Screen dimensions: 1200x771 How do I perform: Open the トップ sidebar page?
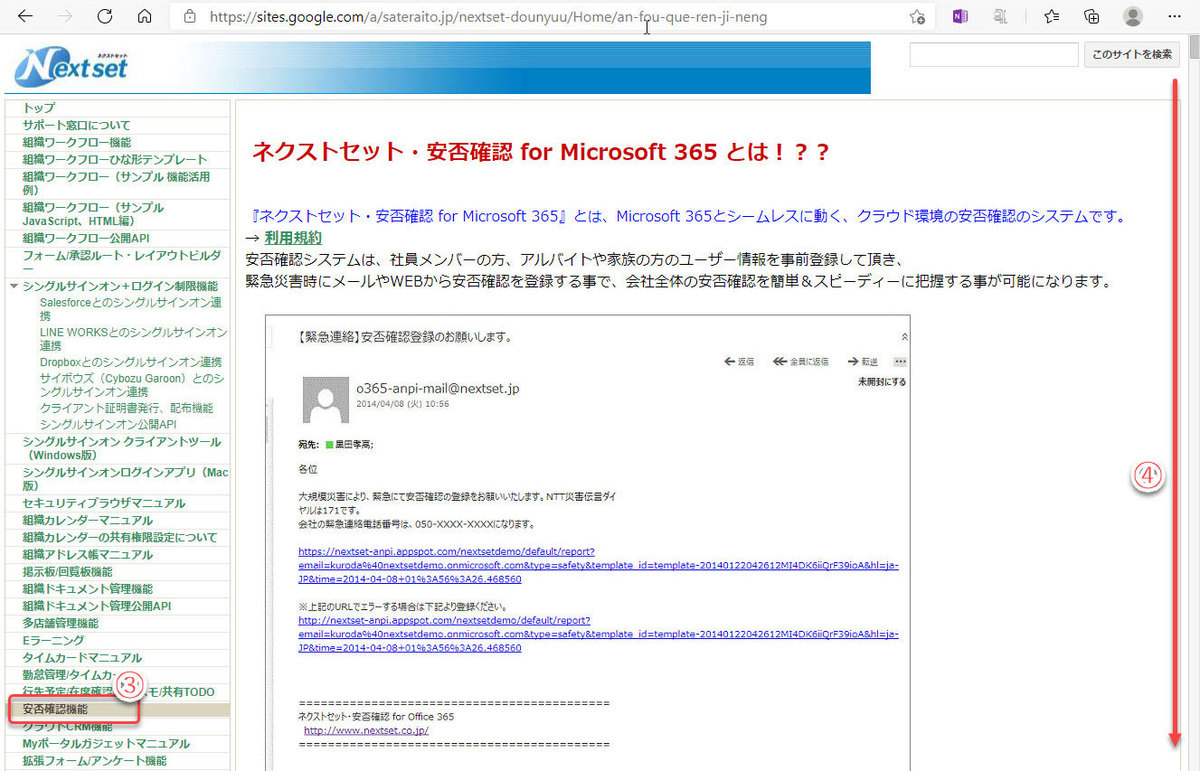click(x=39, y=108)
